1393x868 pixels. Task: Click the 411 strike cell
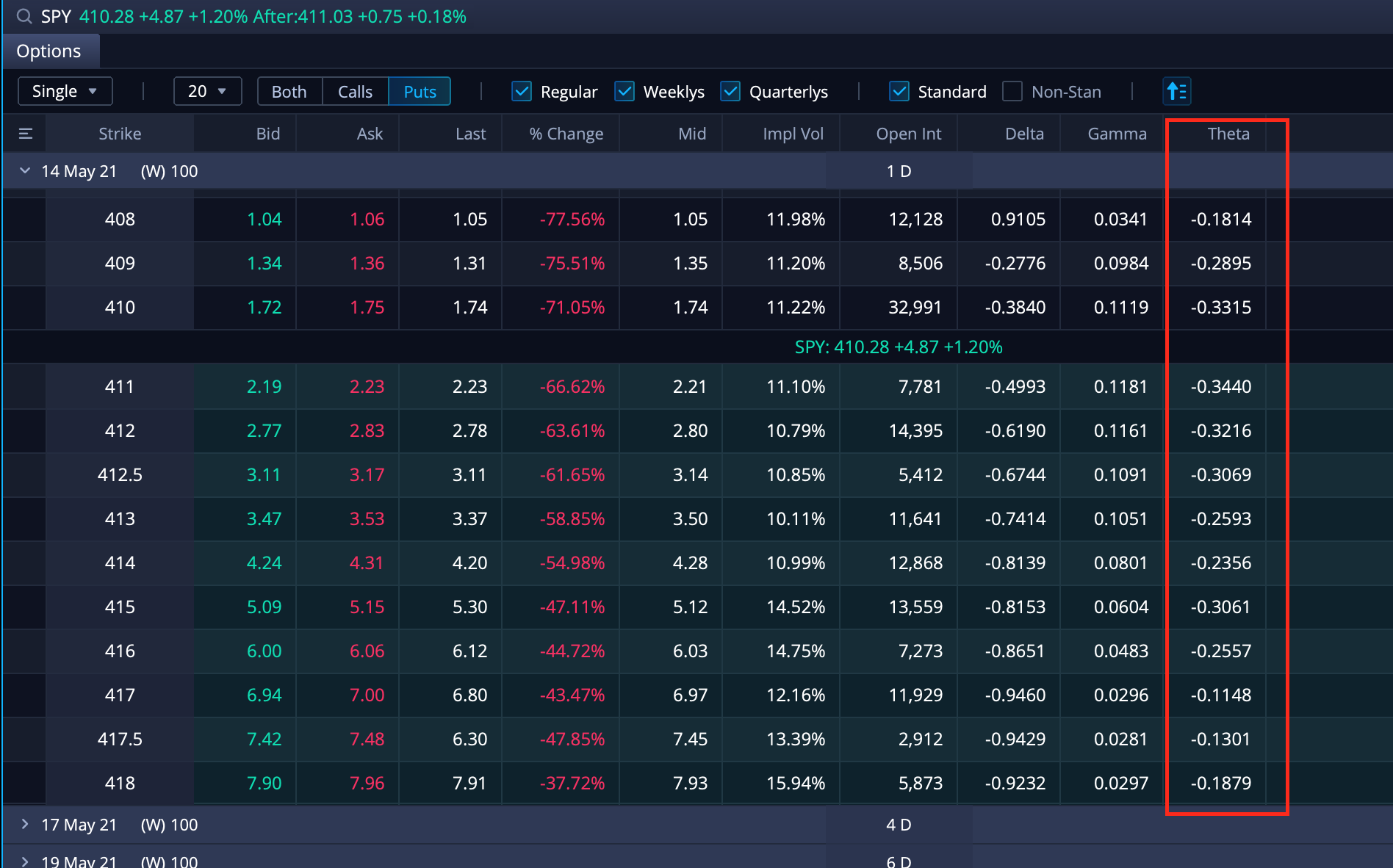tap(120, 386)
